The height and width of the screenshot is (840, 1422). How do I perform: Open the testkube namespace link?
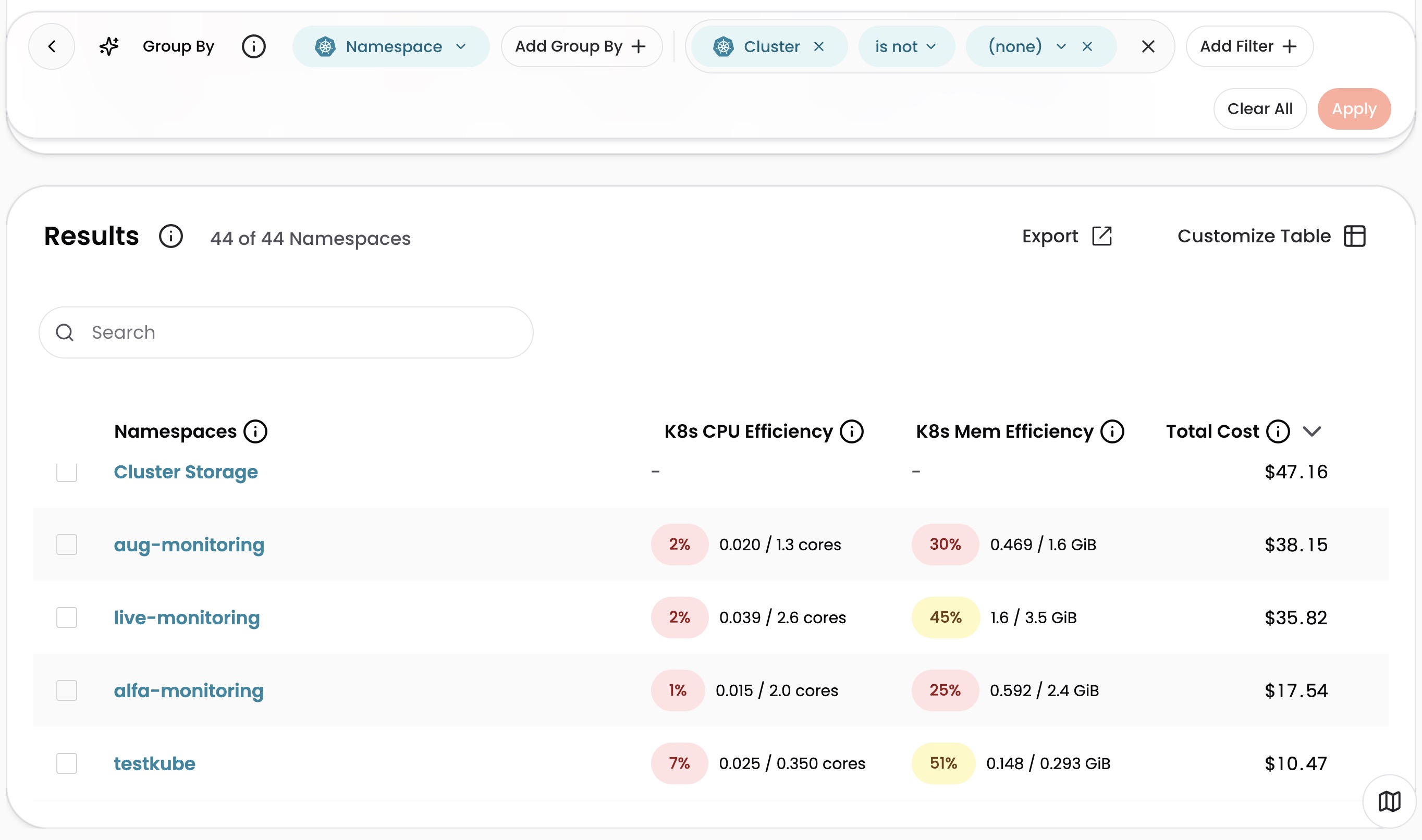(x=154, y=764)
